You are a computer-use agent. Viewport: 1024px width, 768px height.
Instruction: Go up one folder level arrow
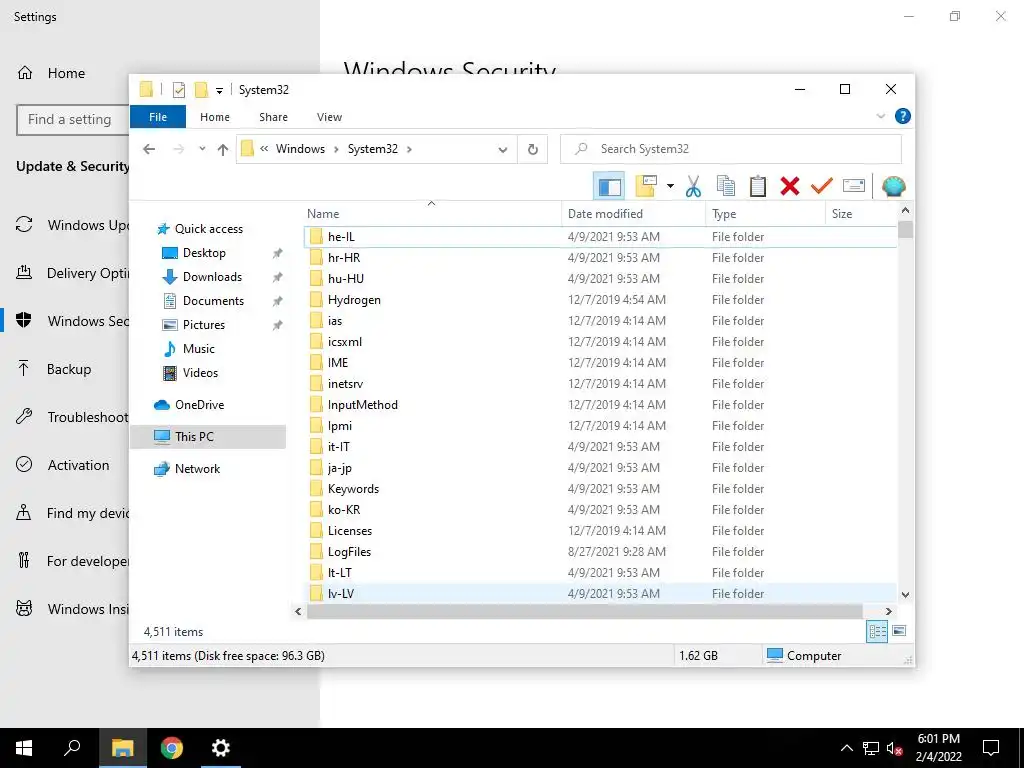click(x=223, y=150)
